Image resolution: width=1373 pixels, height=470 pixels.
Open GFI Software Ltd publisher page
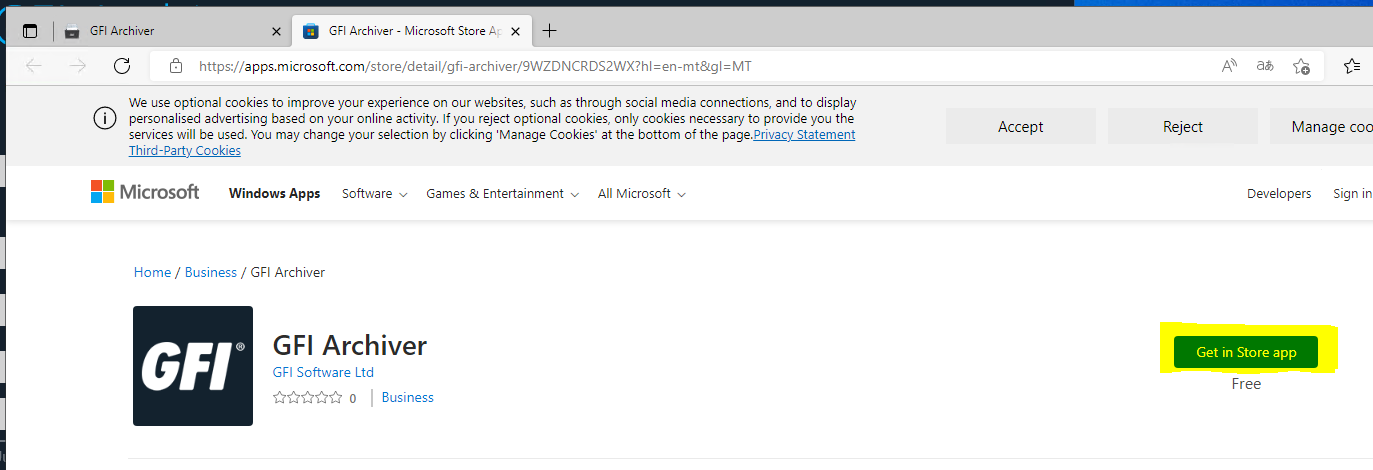[323, 372]
